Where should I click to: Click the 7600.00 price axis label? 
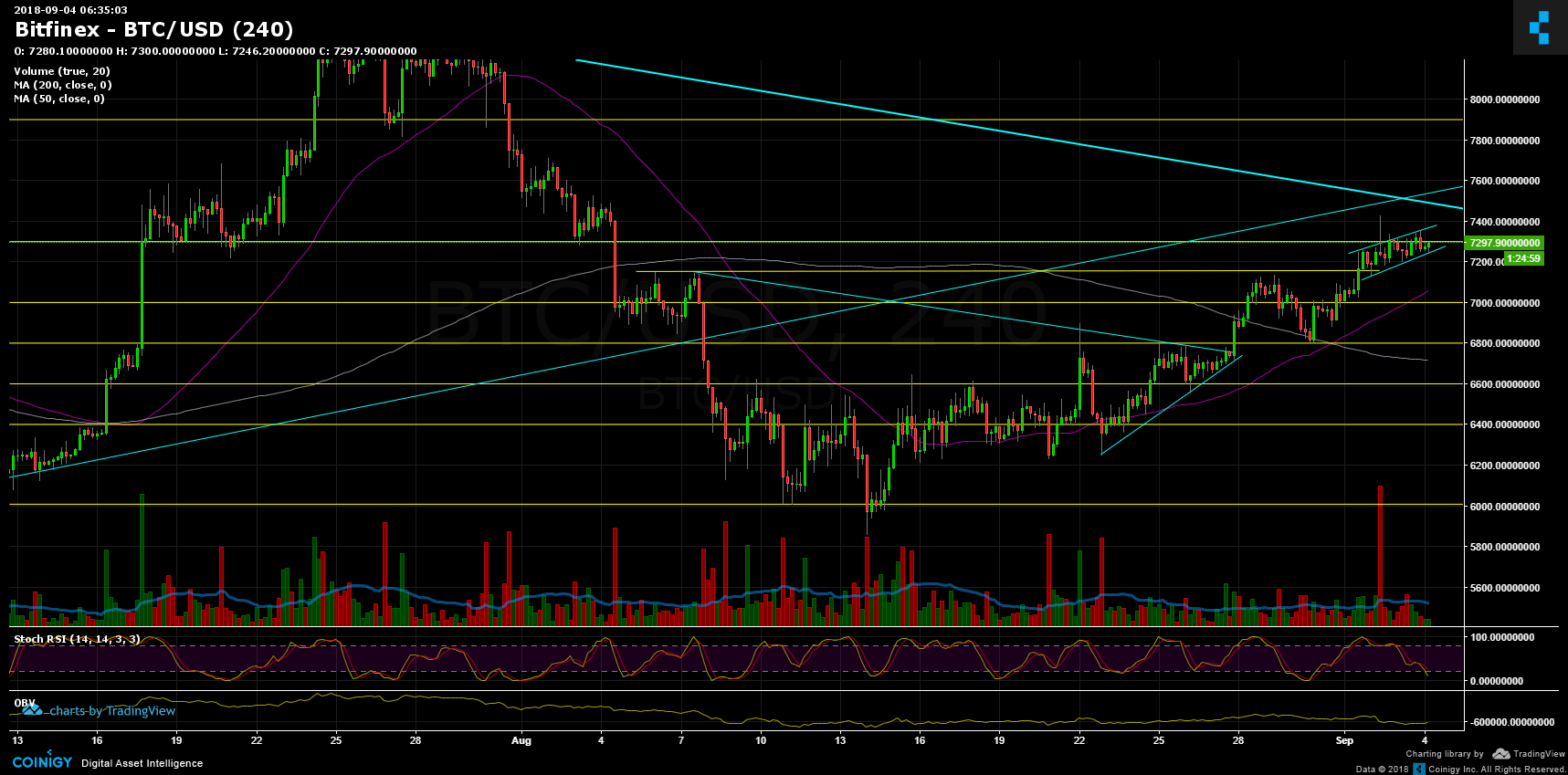(1505, 181)
